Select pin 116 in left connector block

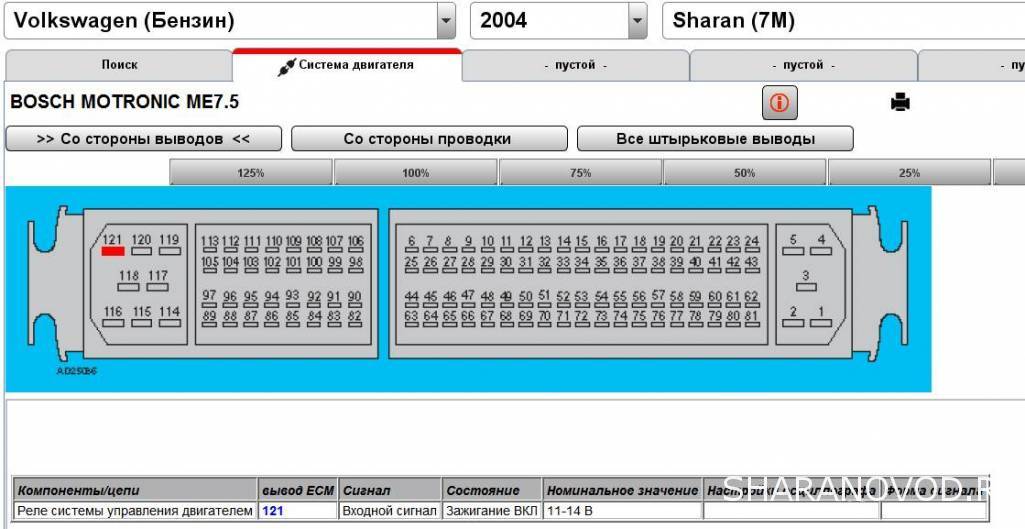pos(113,323)
